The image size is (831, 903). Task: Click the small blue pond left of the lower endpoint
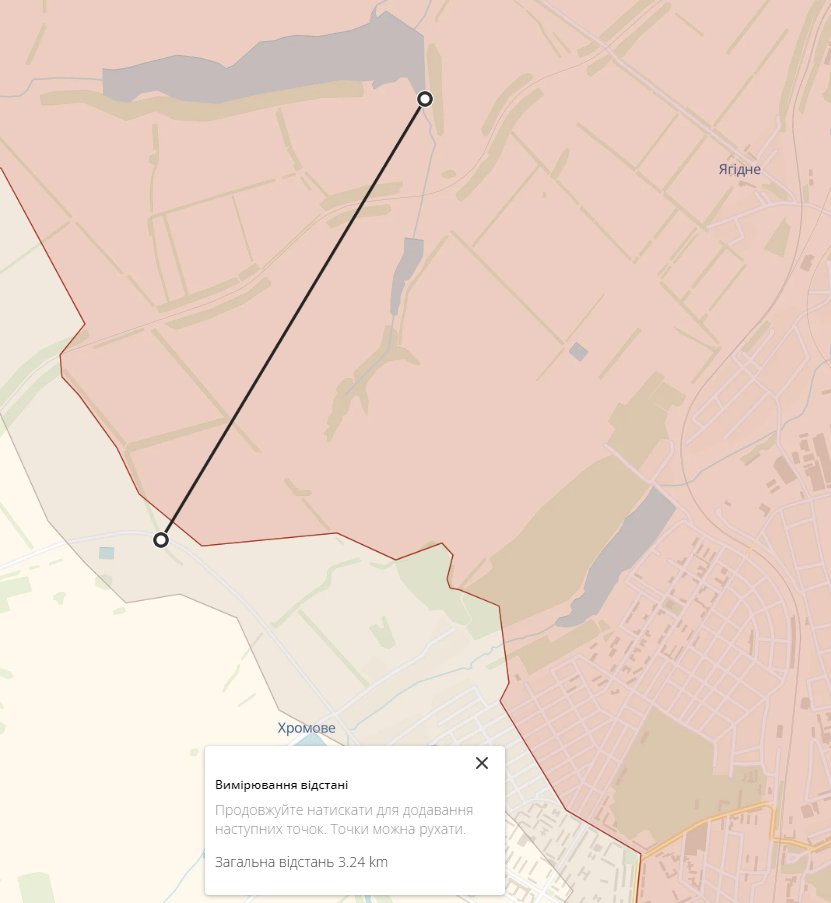click(x=107, y=553)
